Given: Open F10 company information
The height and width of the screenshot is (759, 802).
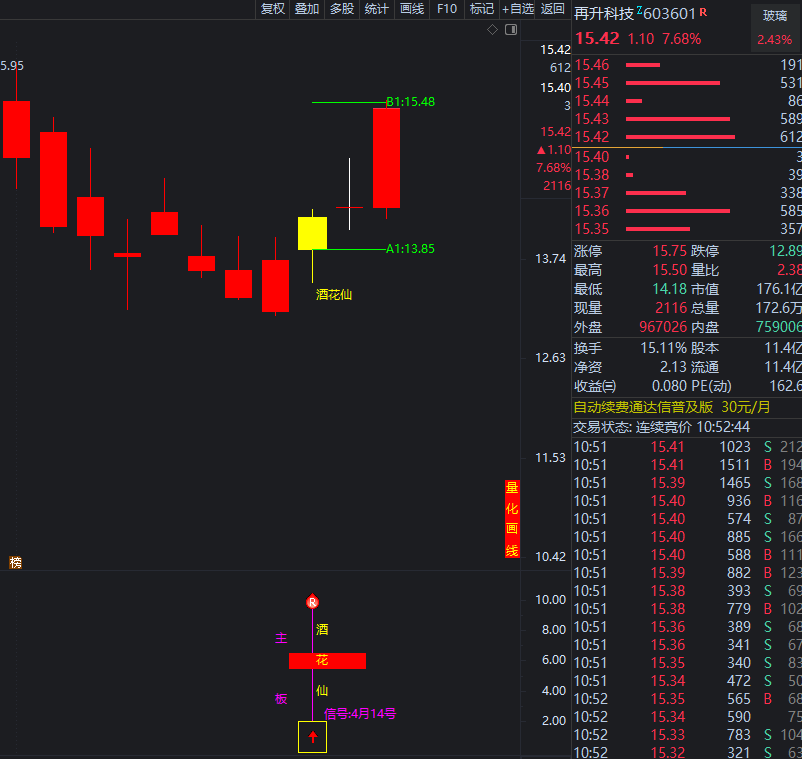Looking at the screenshot, I should pyautogui.click(x=447, y=9).
